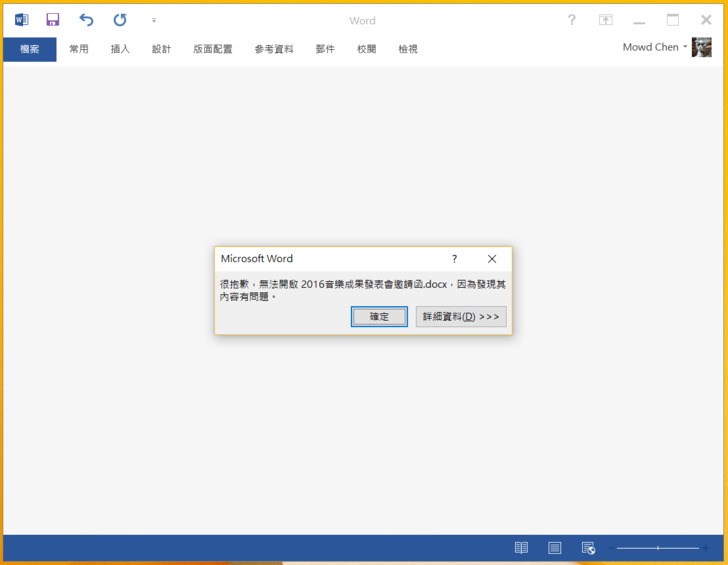Close the Microsoft Word error dialog

491,259
